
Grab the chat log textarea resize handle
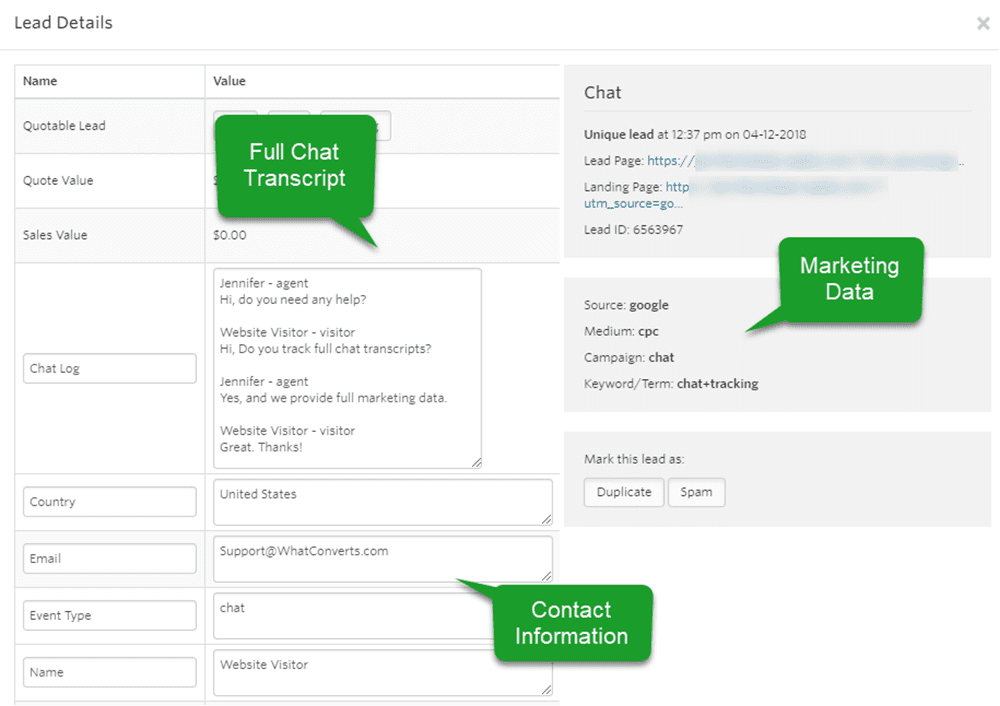point(476,462)
